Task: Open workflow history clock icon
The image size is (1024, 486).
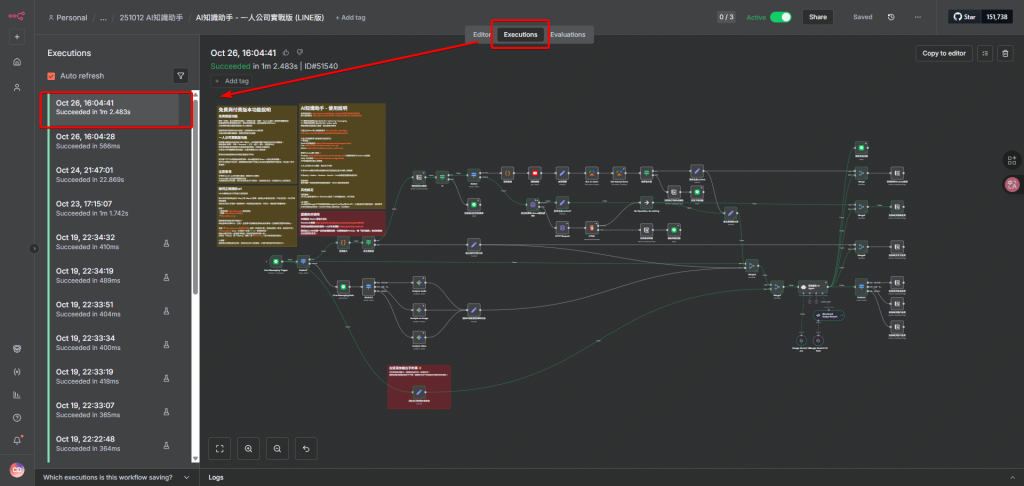Action: tap(891, 17)
